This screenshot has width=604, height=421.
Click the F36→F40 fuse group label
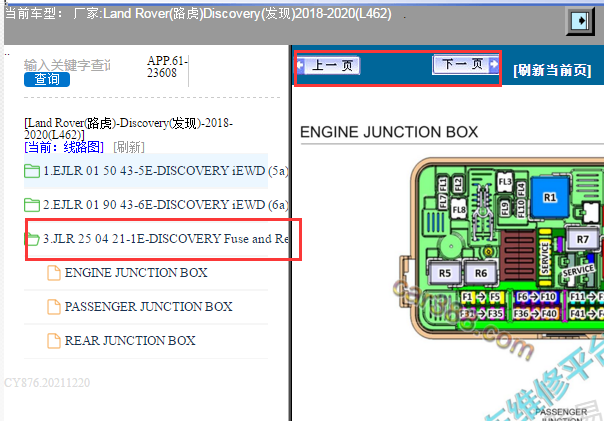point(535,314)
